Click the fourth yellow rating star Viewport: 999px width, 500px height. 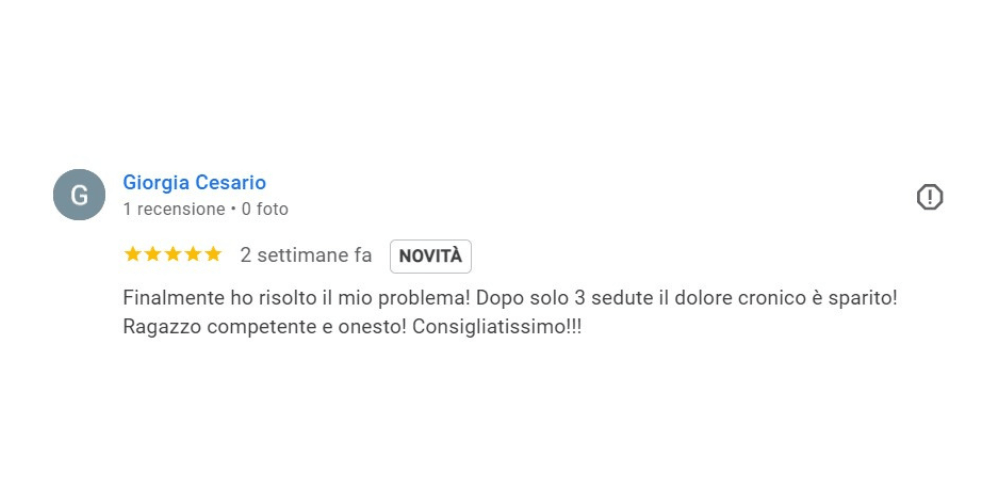193,254
